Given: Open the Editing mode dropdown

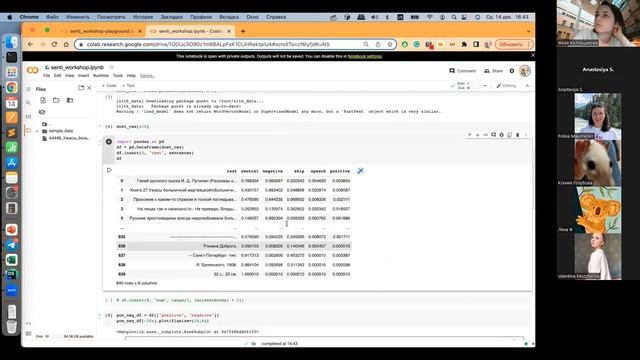Looking at the screenshot, I should (x=506, y=86).
